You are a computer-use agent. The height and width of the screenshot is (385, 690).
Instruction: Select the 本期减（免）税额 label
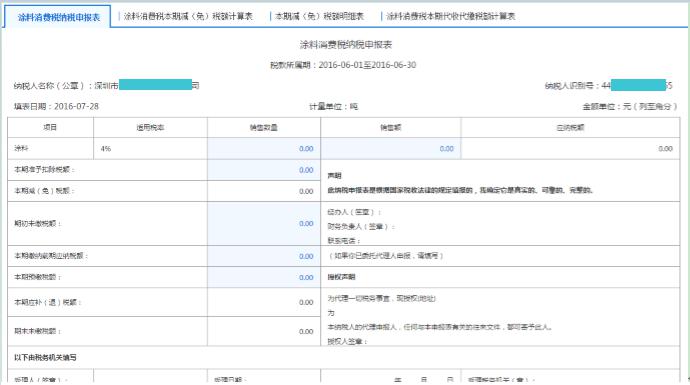pos(44,191)
